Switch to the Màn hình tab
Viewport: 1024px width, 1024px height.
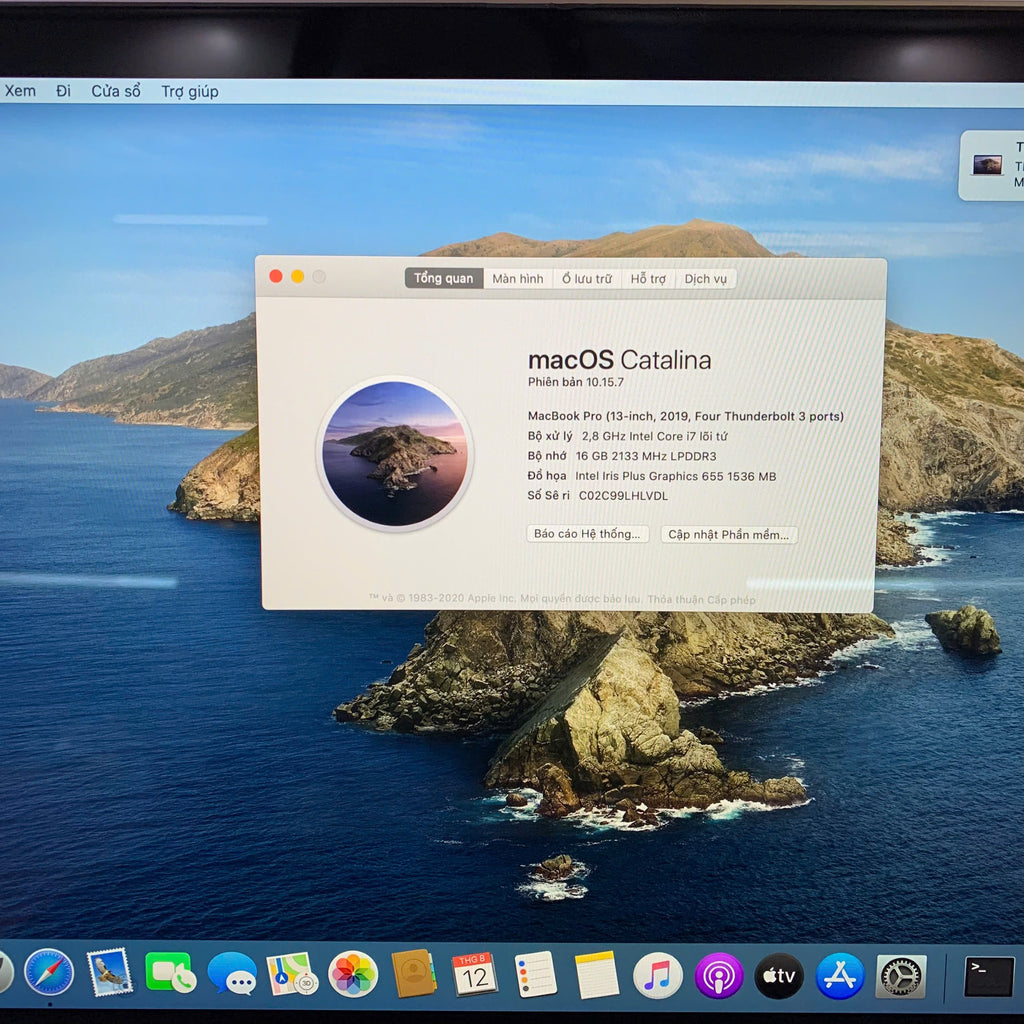pos(518,279)
